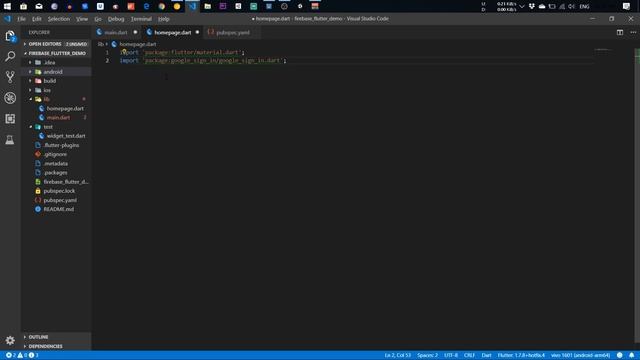Open the Windows Start menu
This screenshot has height=360, width=640.
pos(7,6)
